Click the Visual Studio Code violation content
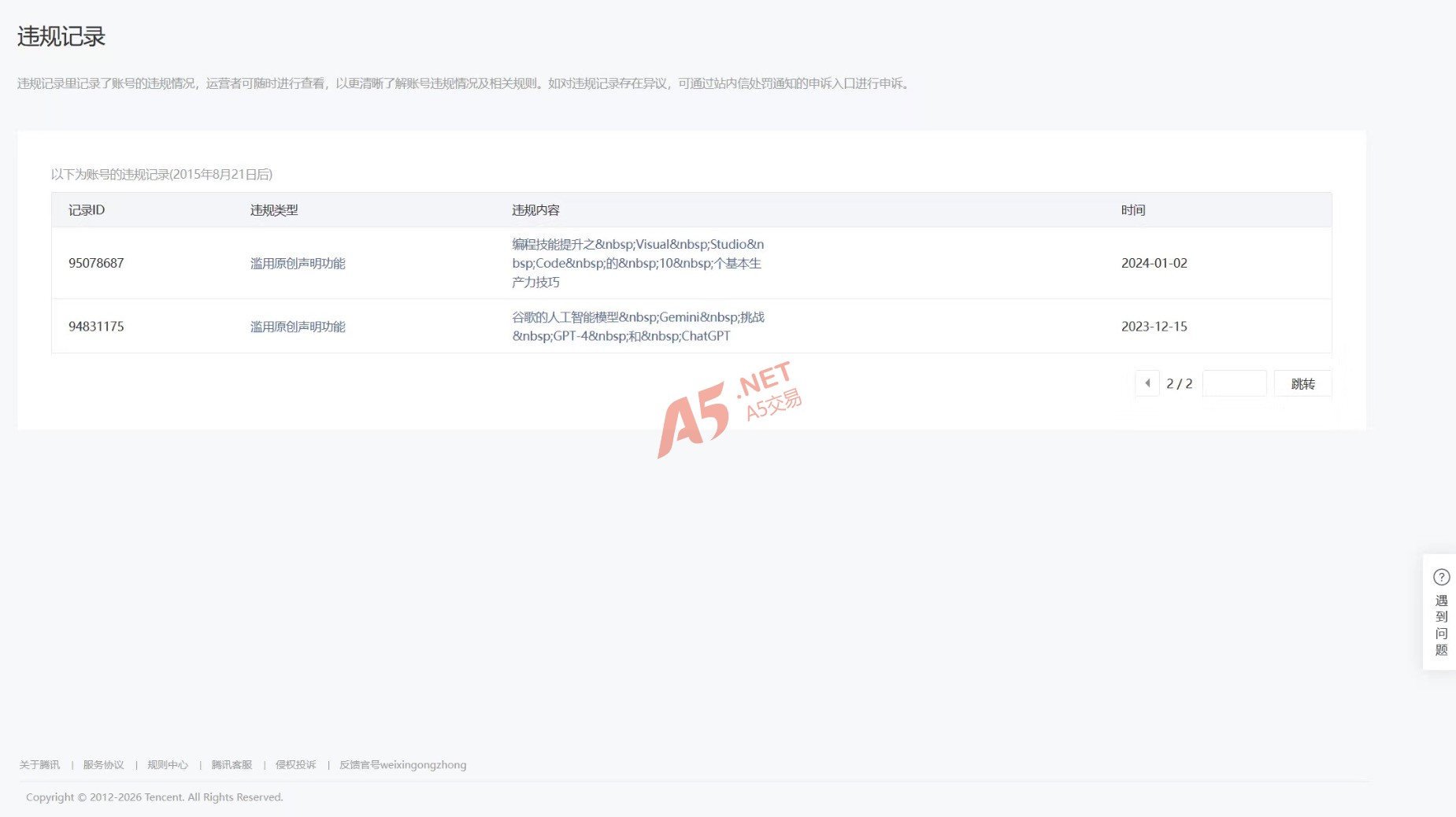This screenshot has width=1456, height=817. [638, 263]
